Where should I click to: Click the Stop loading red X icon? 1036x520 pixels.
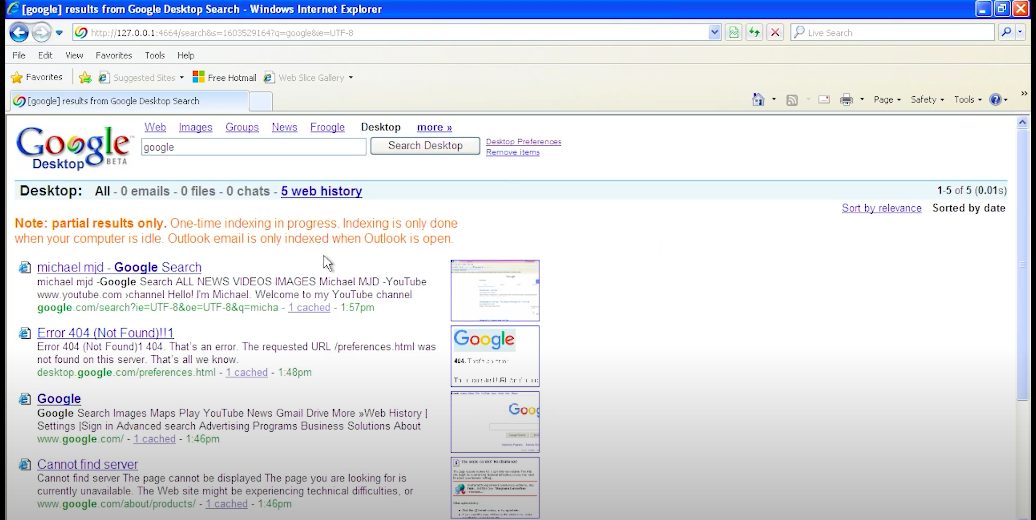[775, 32]
